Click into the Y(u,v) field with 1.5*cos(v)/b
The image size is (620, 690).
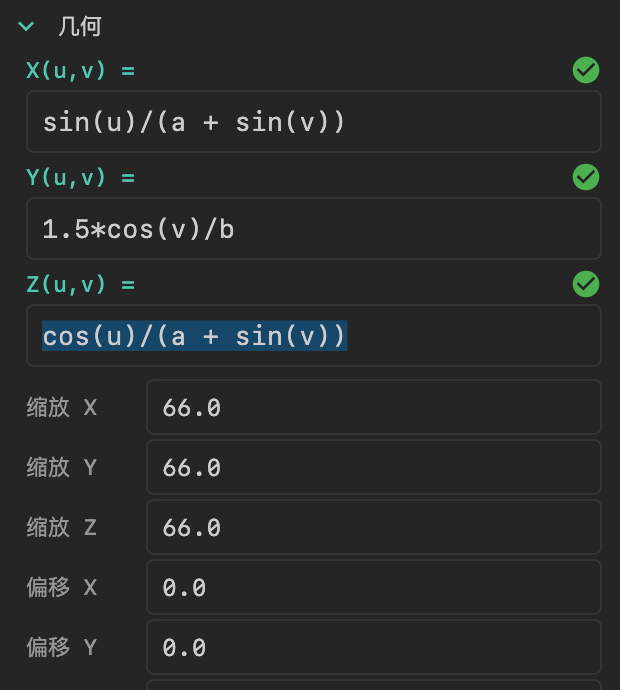pos(313,229)
